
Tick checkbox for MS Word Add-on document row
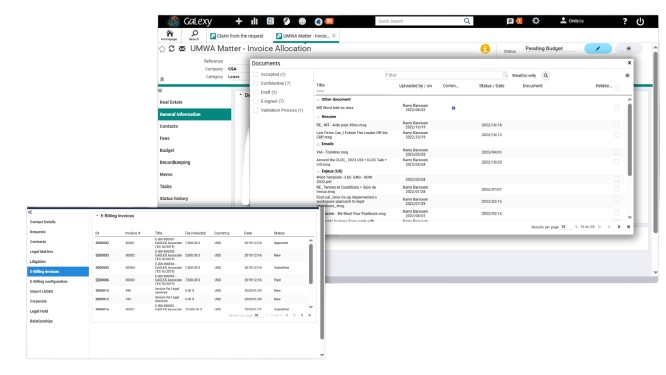click(x=616, y=108)
